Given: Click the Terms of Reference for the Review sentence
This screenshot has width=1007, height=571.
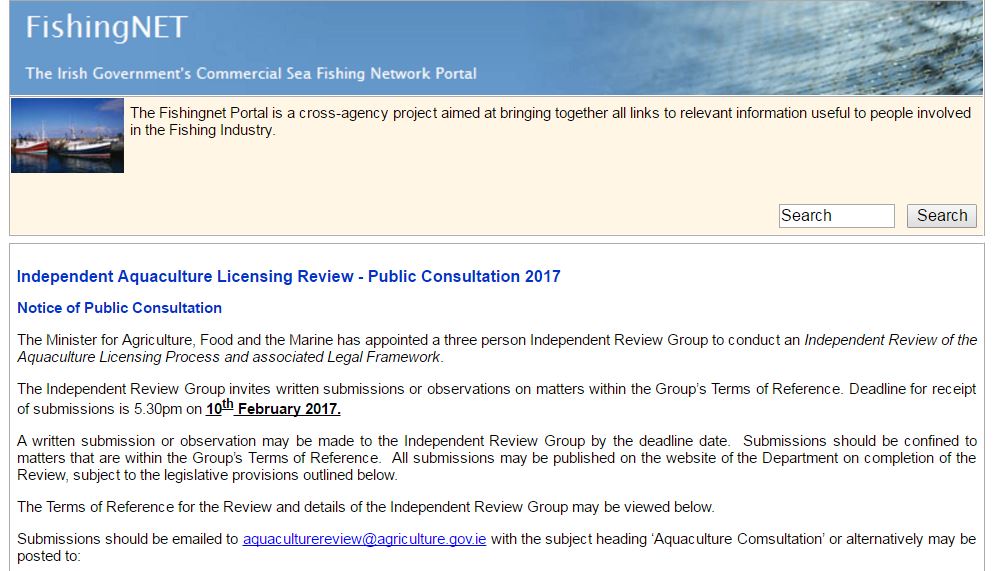Looking at the screenshot, I should coord(365,507).
